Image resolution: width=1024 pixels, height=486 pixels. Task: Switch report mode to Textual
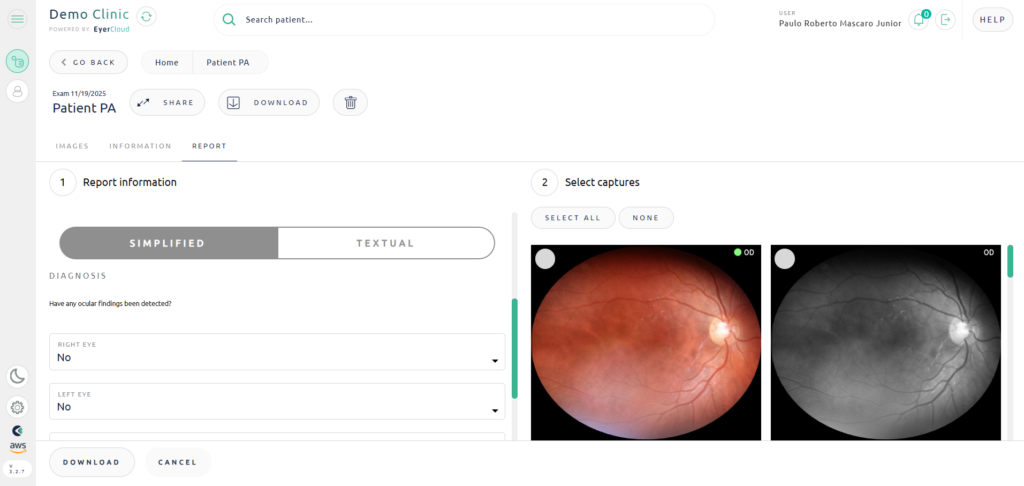tap(385, 243)
